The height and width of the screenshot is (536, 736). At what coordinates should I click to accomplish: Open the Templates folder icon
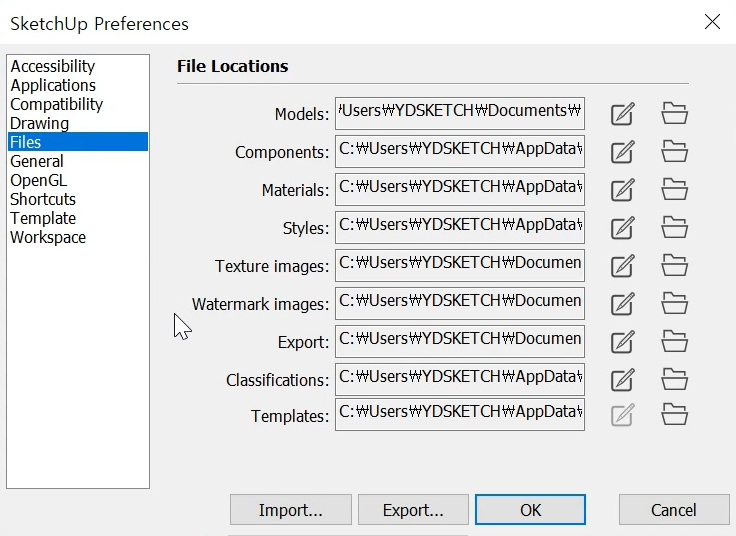675,414
